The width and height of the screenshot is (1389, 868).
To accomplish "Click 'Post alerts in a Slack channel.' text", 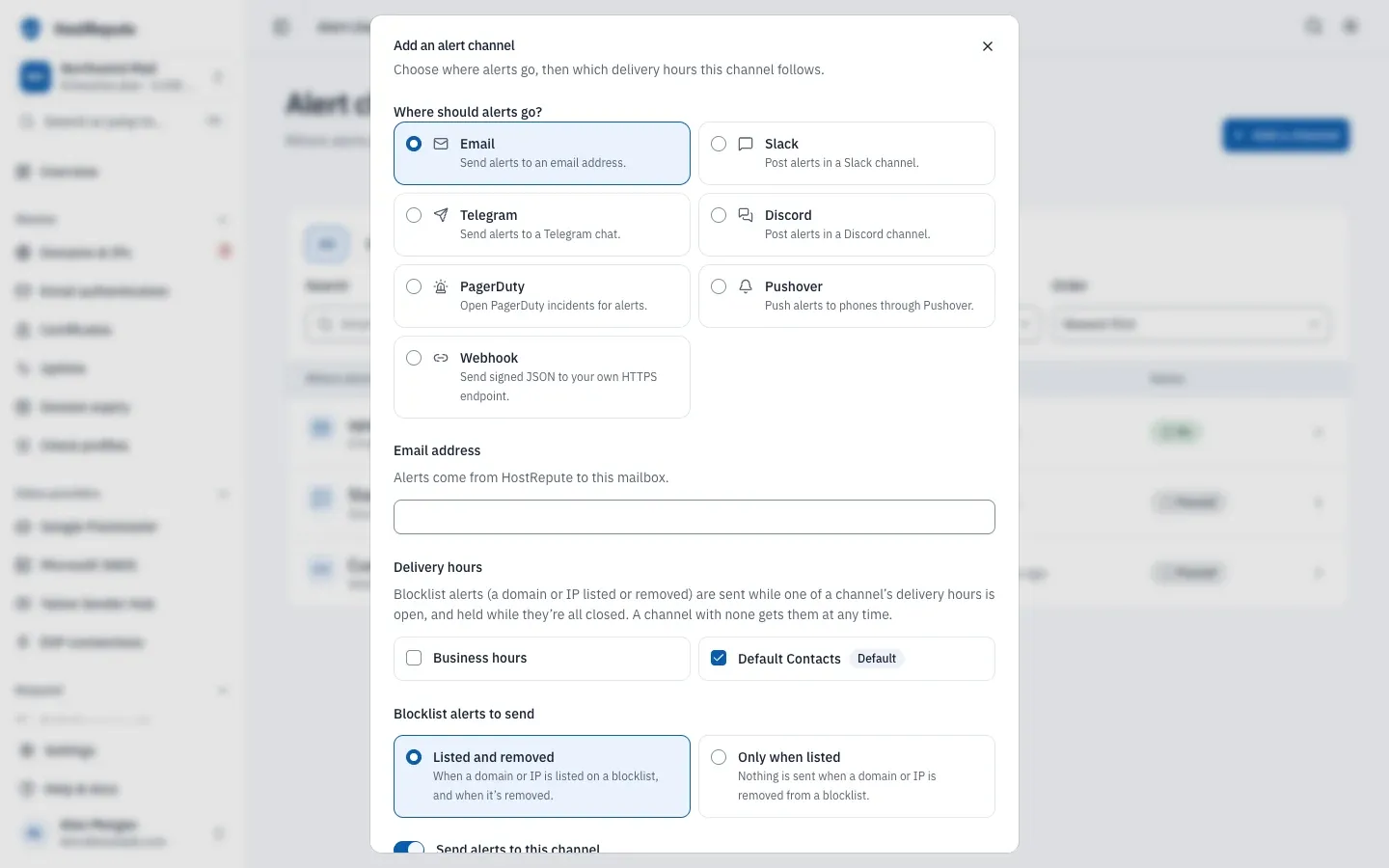I will pos(842,163).
